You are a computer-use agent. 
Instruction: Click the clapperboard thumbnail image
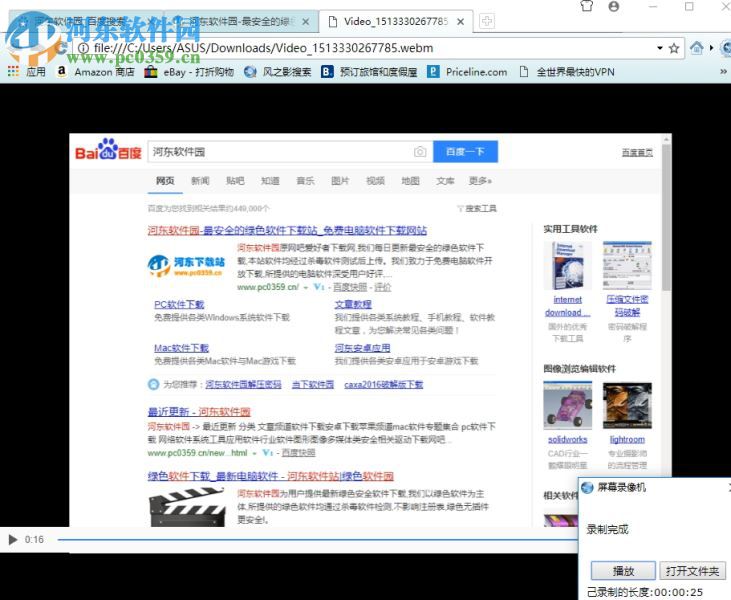(x=187, y=507)
